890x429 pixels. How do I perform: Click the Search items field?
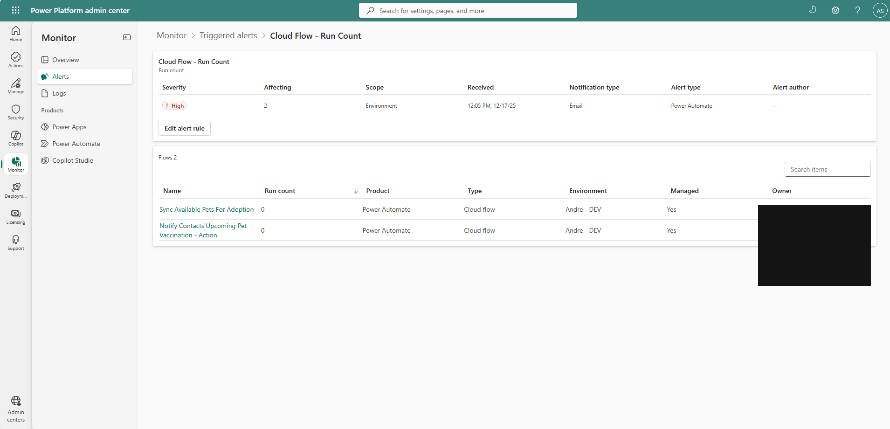827,169
